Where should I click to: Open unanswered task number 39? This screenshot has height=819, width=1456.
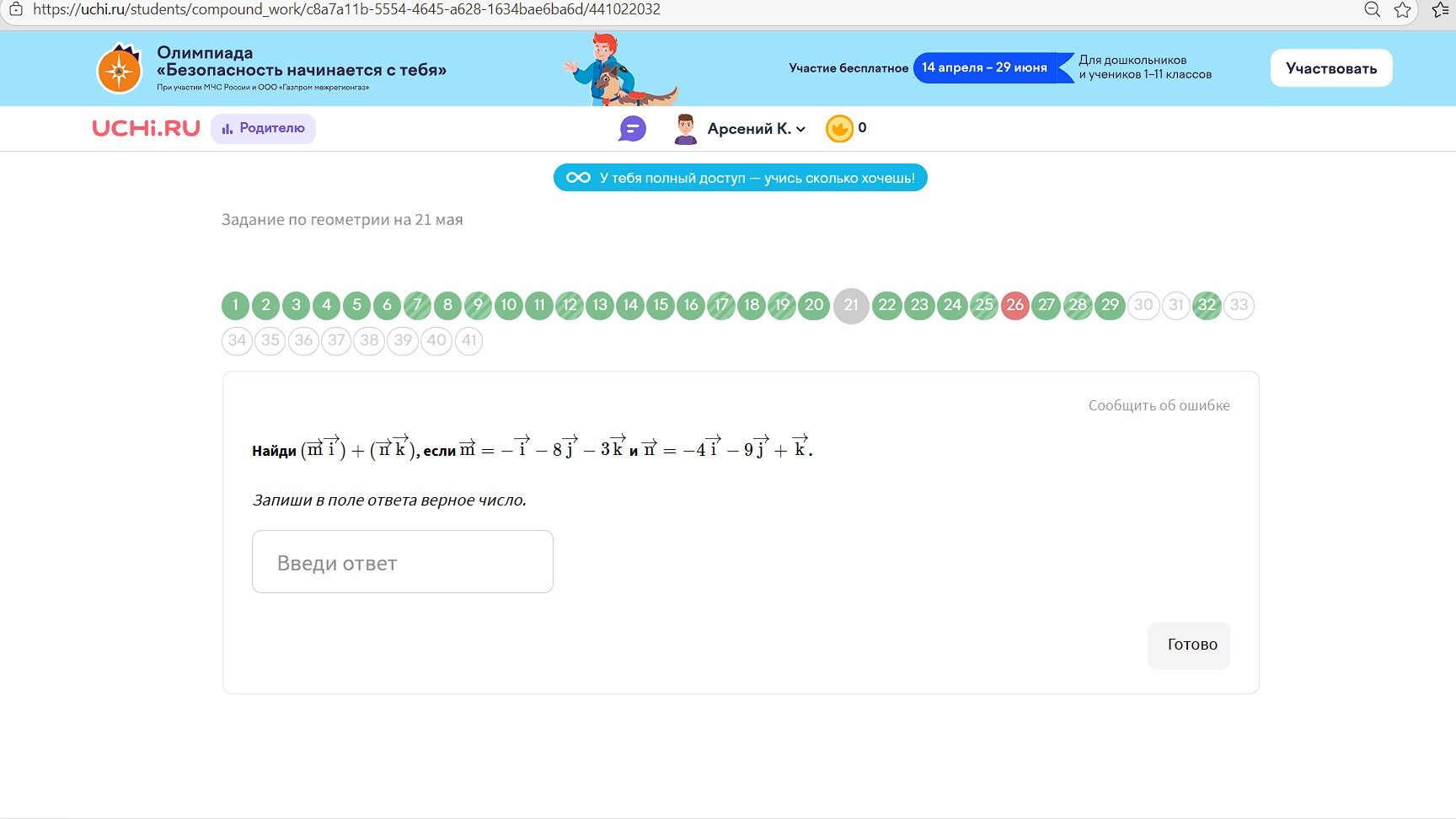403,340
